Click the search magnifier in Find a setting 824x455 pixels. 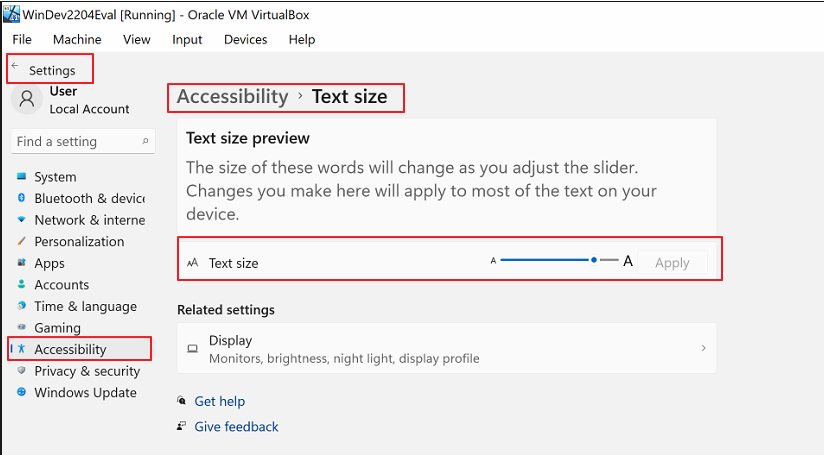(x=146, y=142)
